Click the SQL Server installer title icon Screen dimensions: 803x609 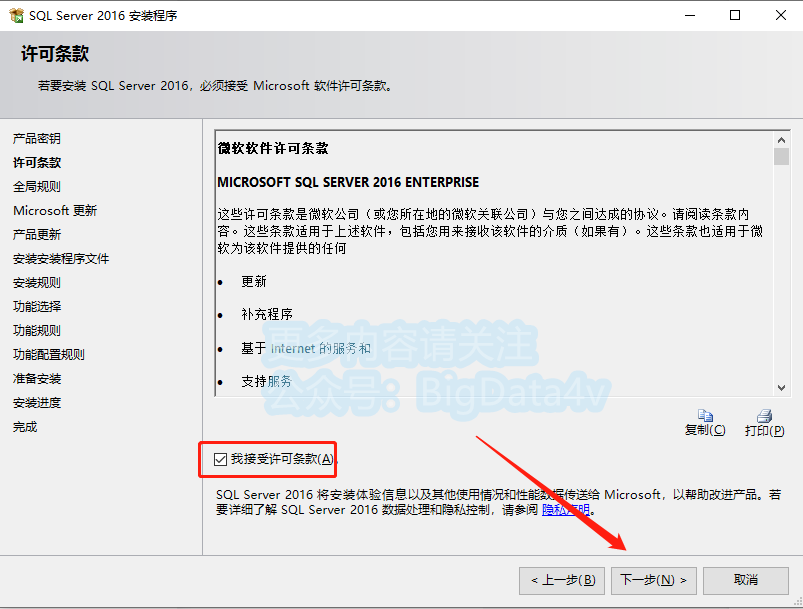(16, 15)
